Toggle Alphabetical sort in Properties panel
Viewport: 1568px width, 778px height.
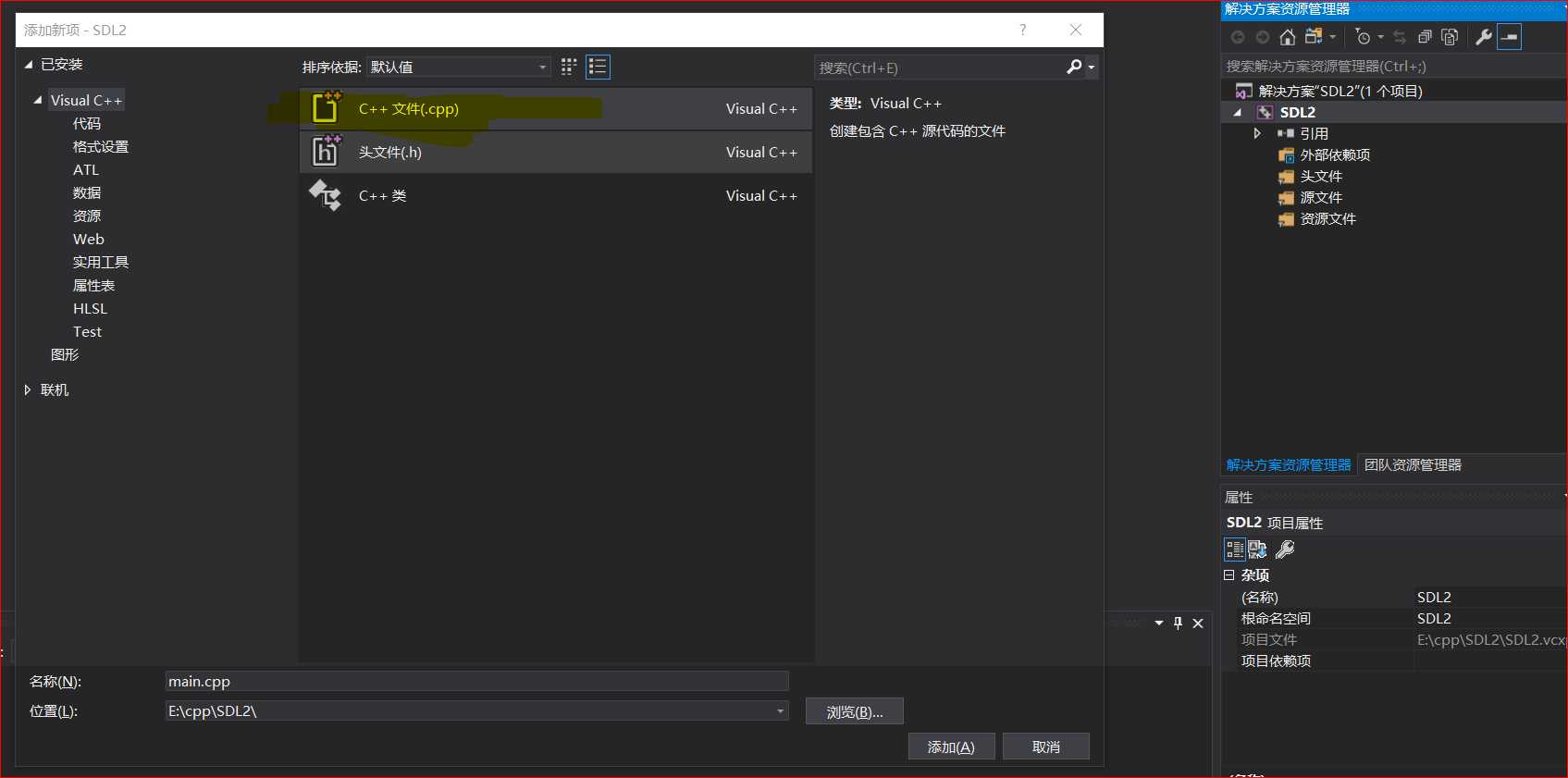tap(1258, 550)
